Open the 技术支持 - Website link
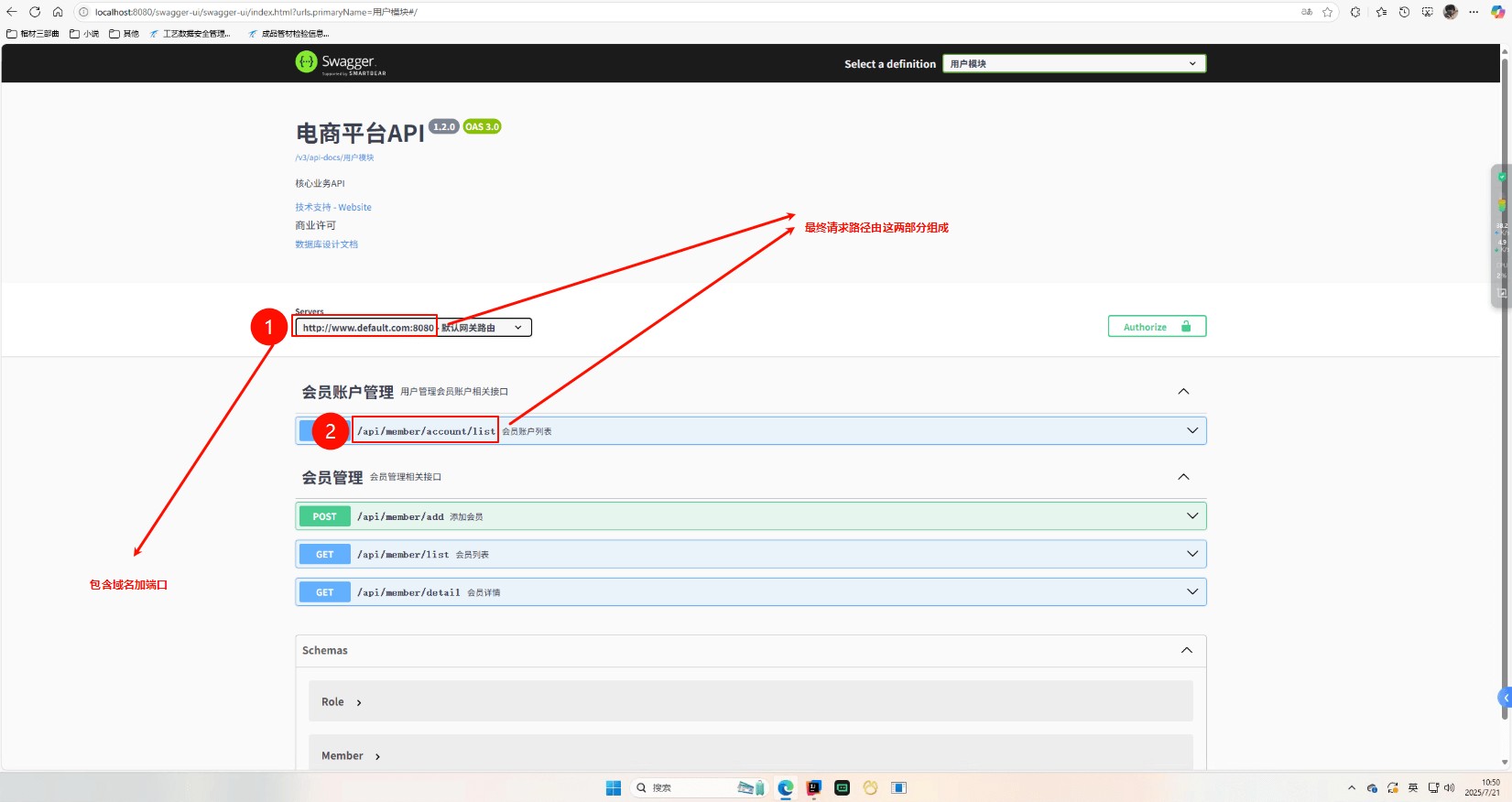Image resolution: width=1512 pixels, height=802 pixels. pos(333,208)
